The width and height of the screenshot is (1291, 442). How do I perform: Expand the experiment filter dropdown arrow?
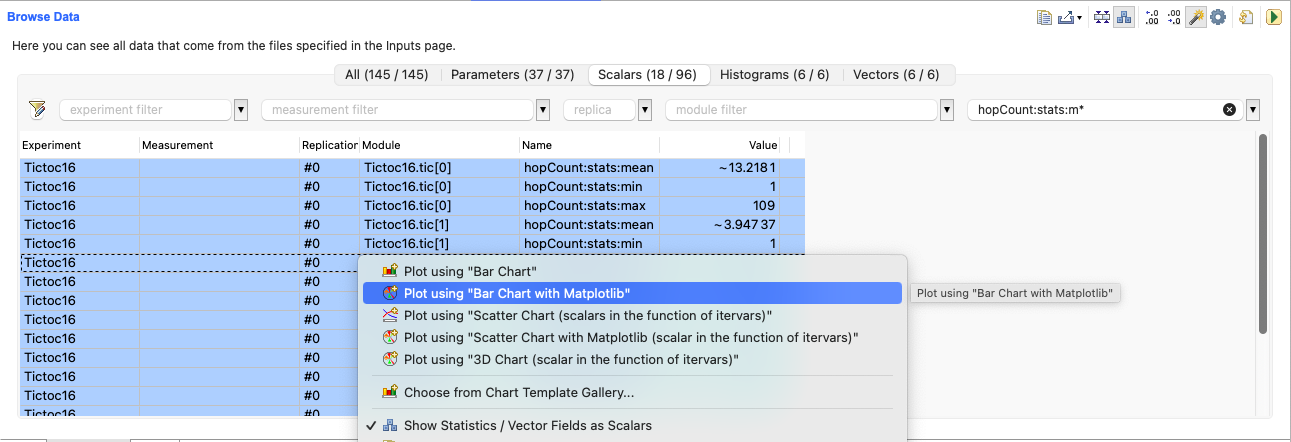(241, 110)
